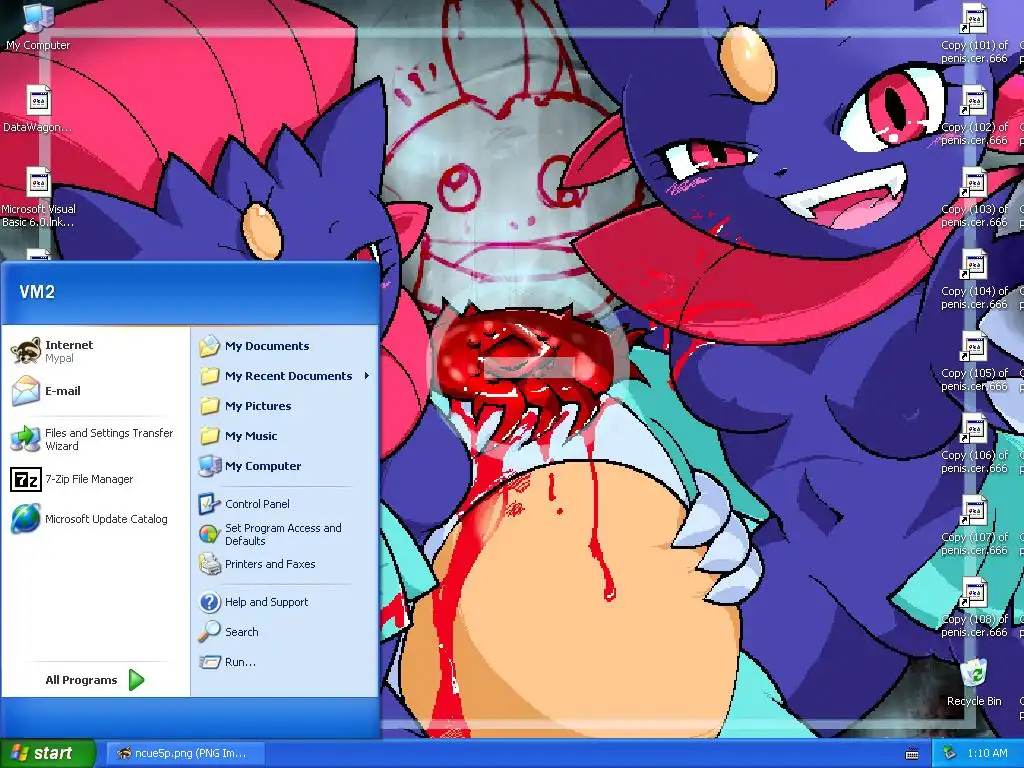Click the green start button
This screenshot has height=768, width=1024.
[47, 753]
